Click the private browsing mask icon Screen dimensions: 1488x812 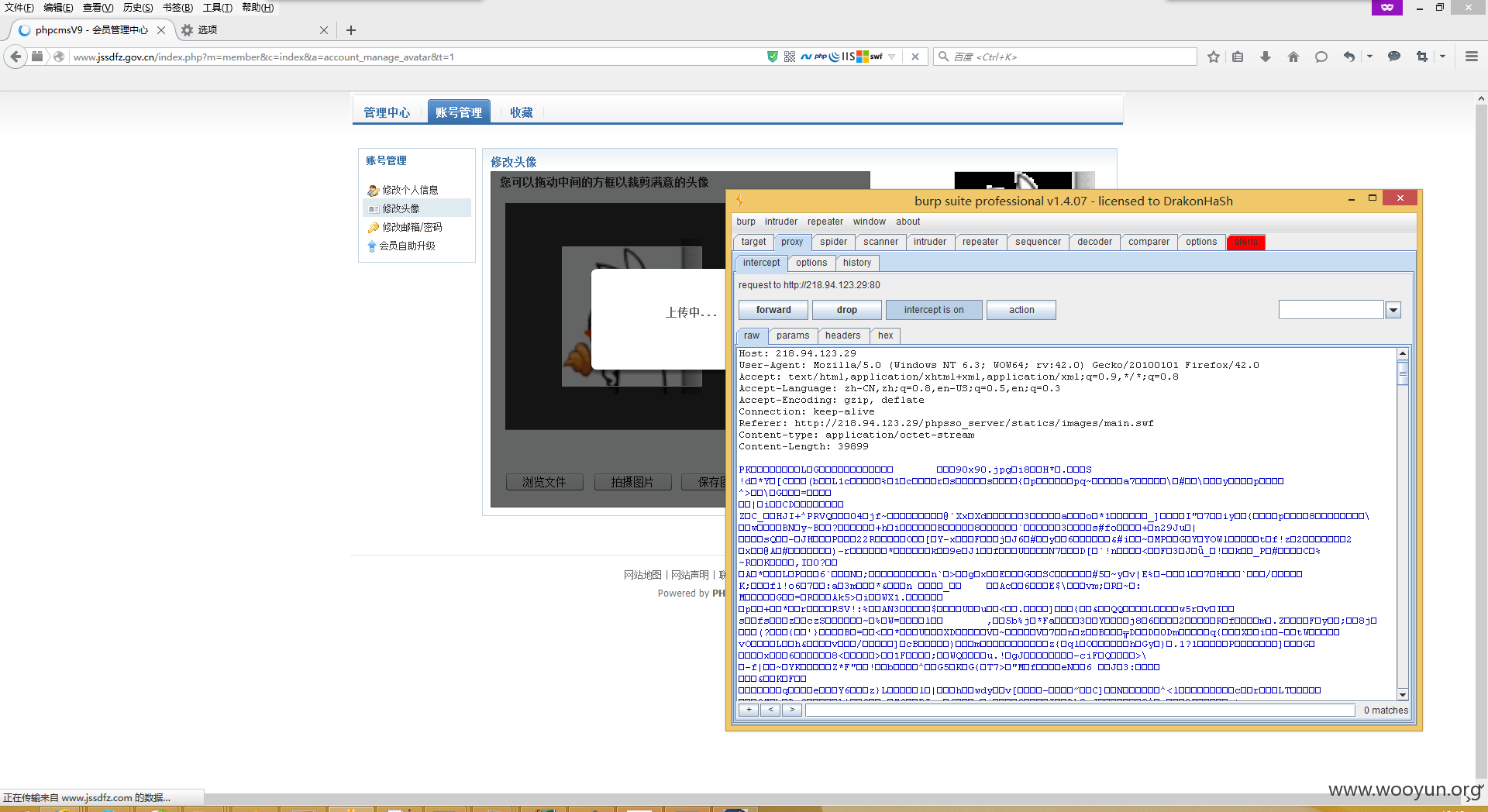[1387, 7]
